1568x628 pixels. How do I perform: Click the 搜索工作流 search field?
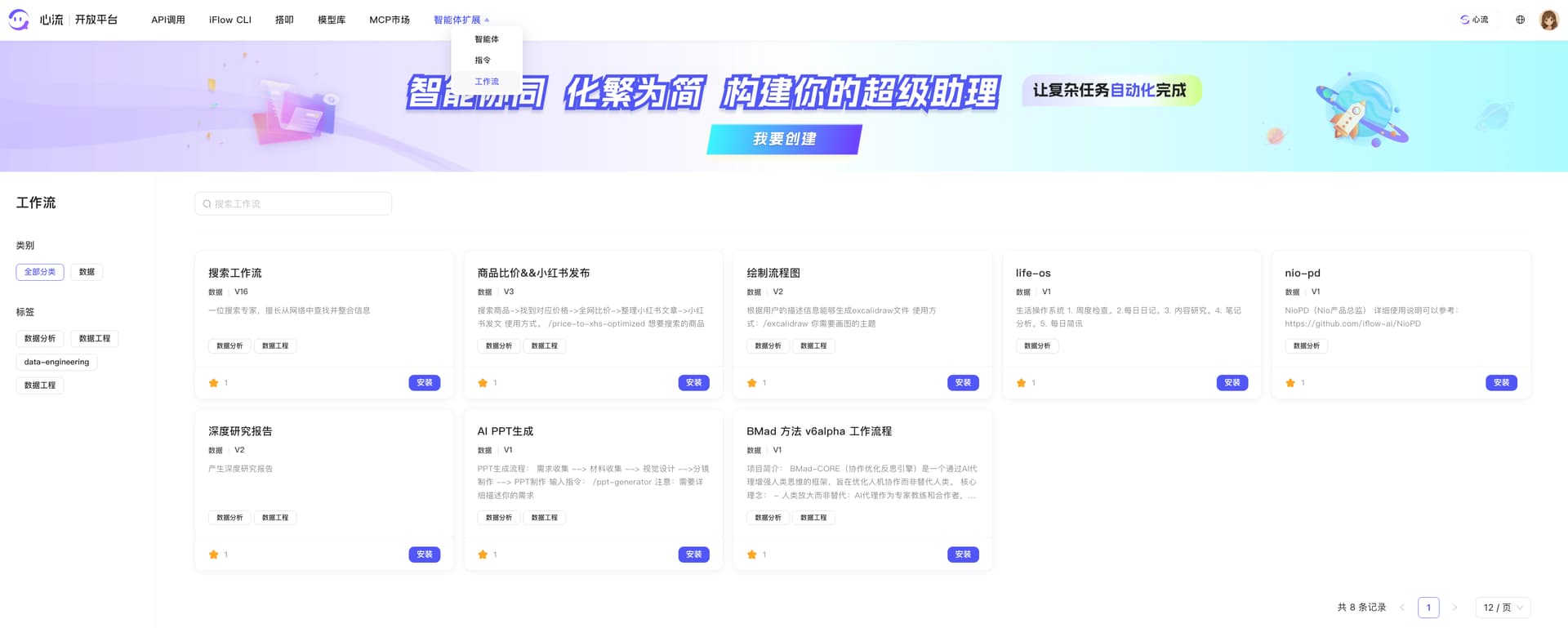pyautogui.click(x=294, y=204)
